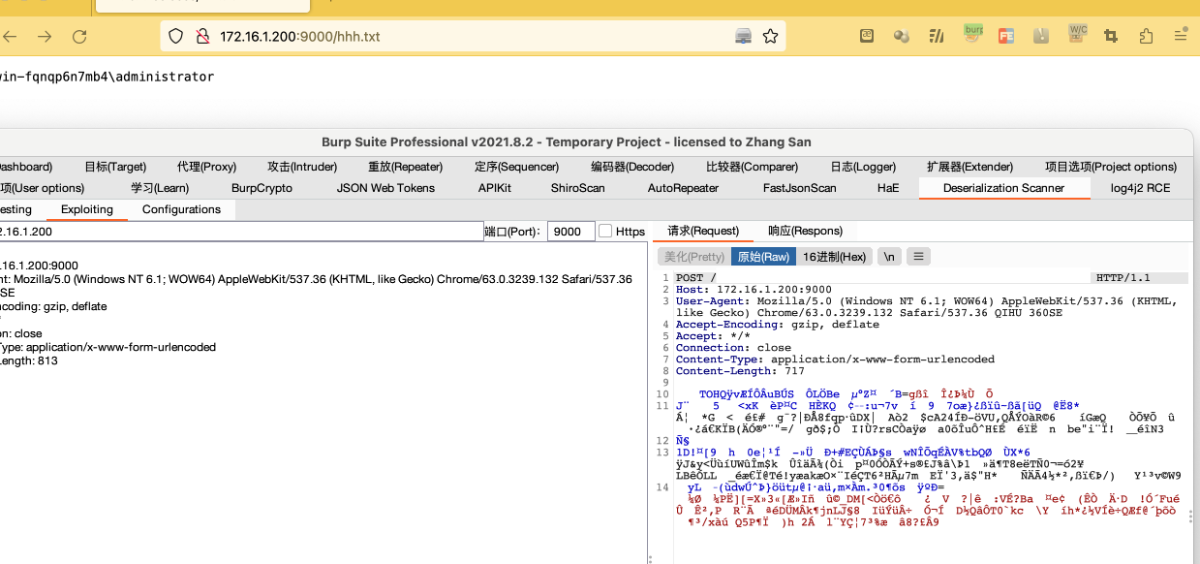1200x564 pixels.
Task: Open the BurpCrypto tab
Action: (x=262, y=188)
